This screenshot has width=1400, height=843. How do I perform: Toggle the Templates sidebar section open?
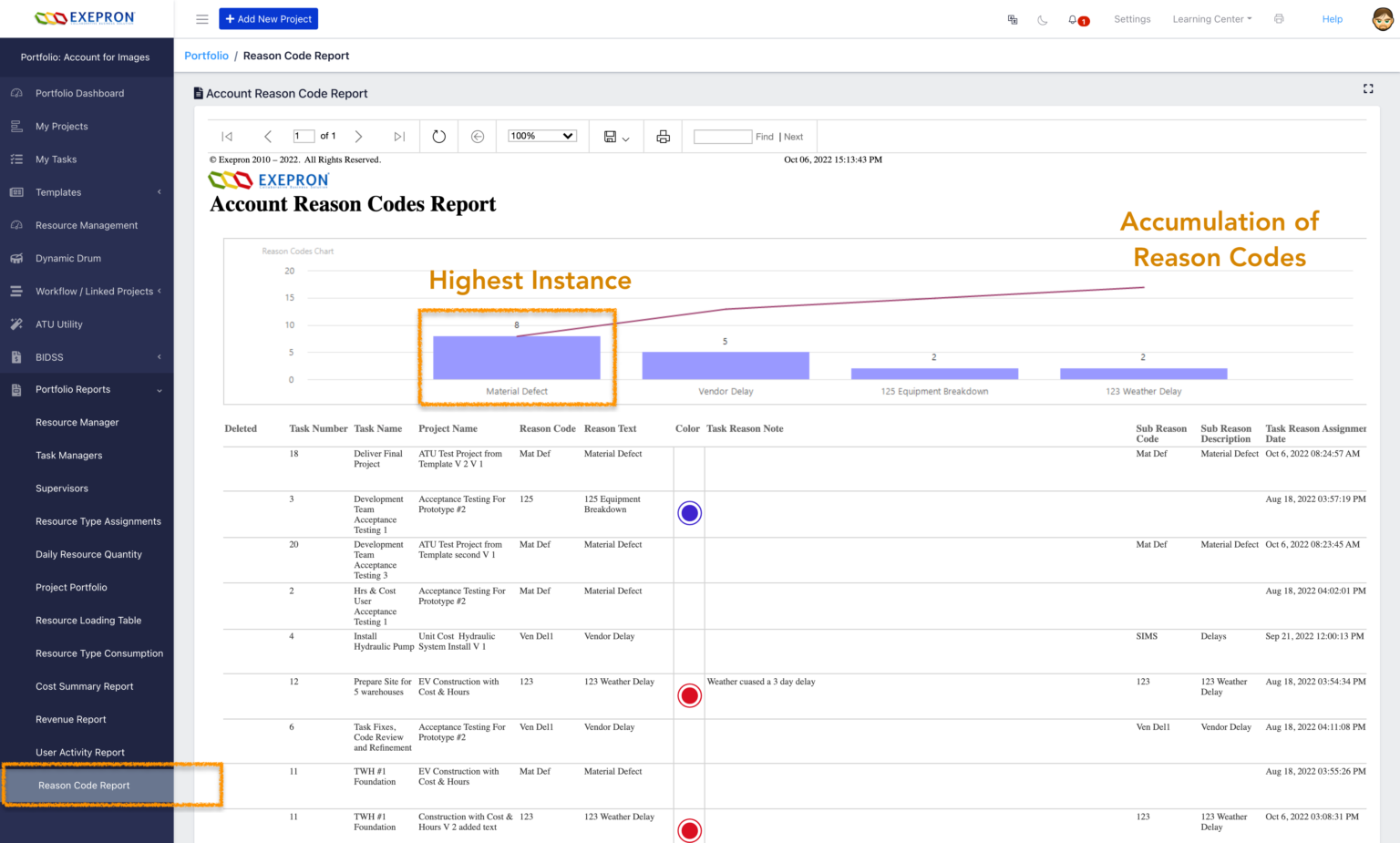tap(58, 192)
